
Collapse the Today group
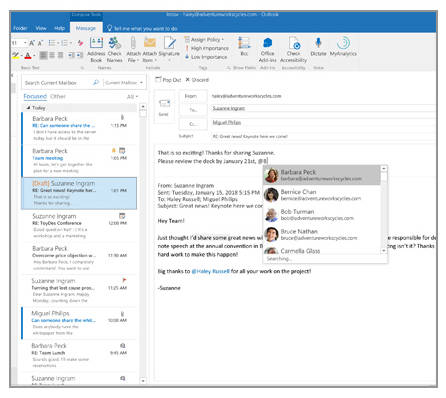(29, 108)
